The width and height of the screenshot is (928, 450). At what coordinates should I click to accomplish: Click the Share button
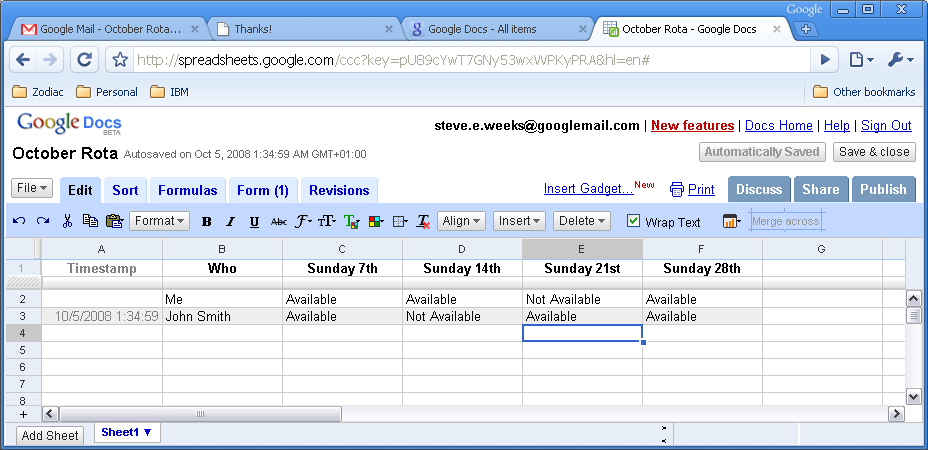click(821, 189)
